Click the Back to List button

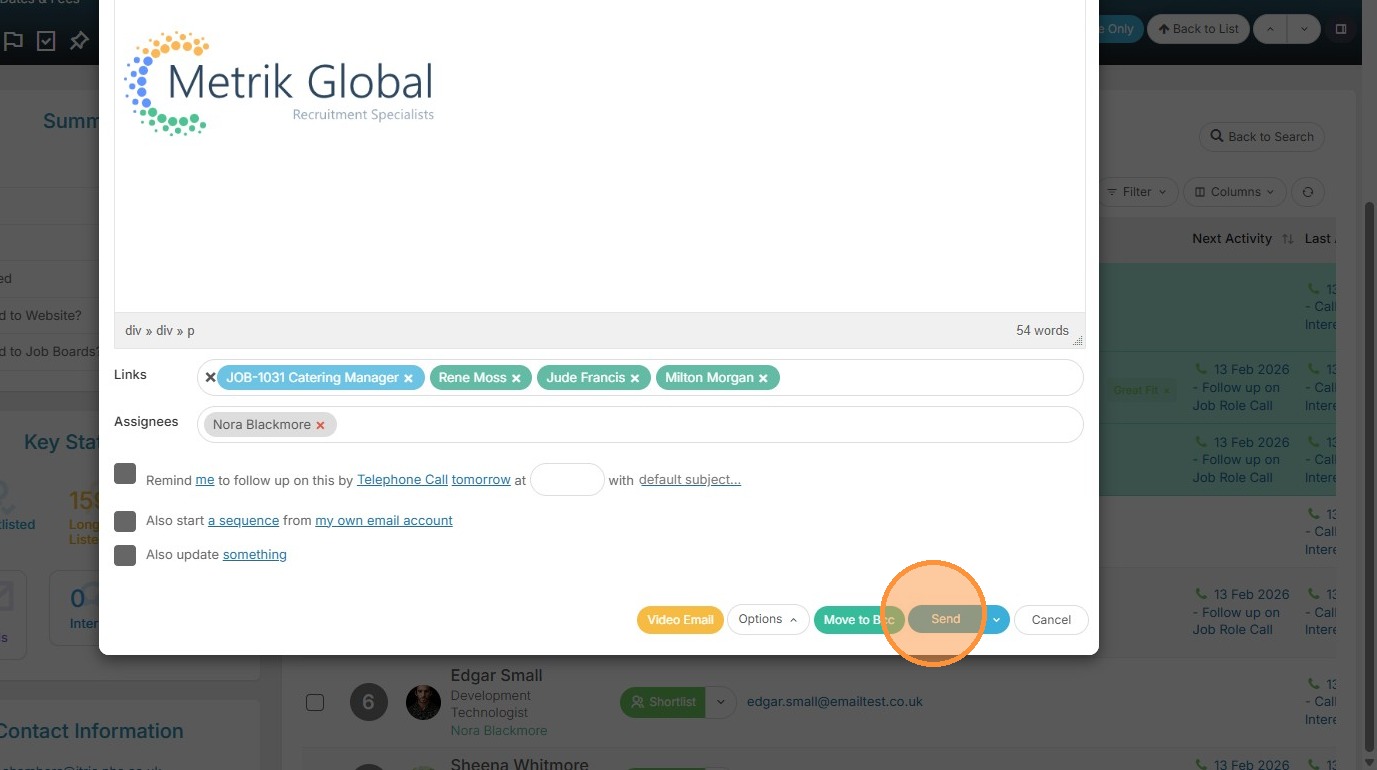1198,29
